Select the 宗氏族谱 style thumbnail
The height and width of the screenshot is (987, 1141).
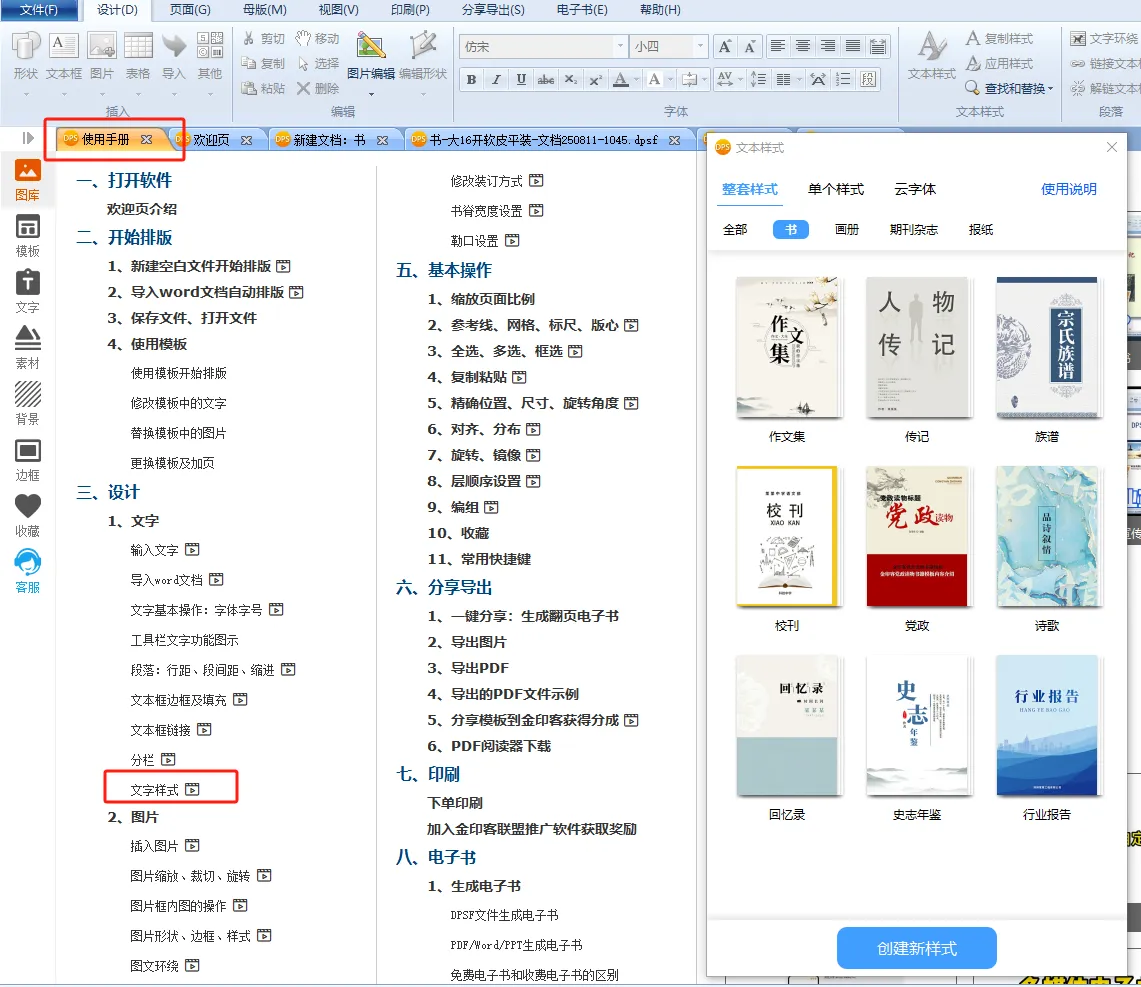pos(1047,348)
